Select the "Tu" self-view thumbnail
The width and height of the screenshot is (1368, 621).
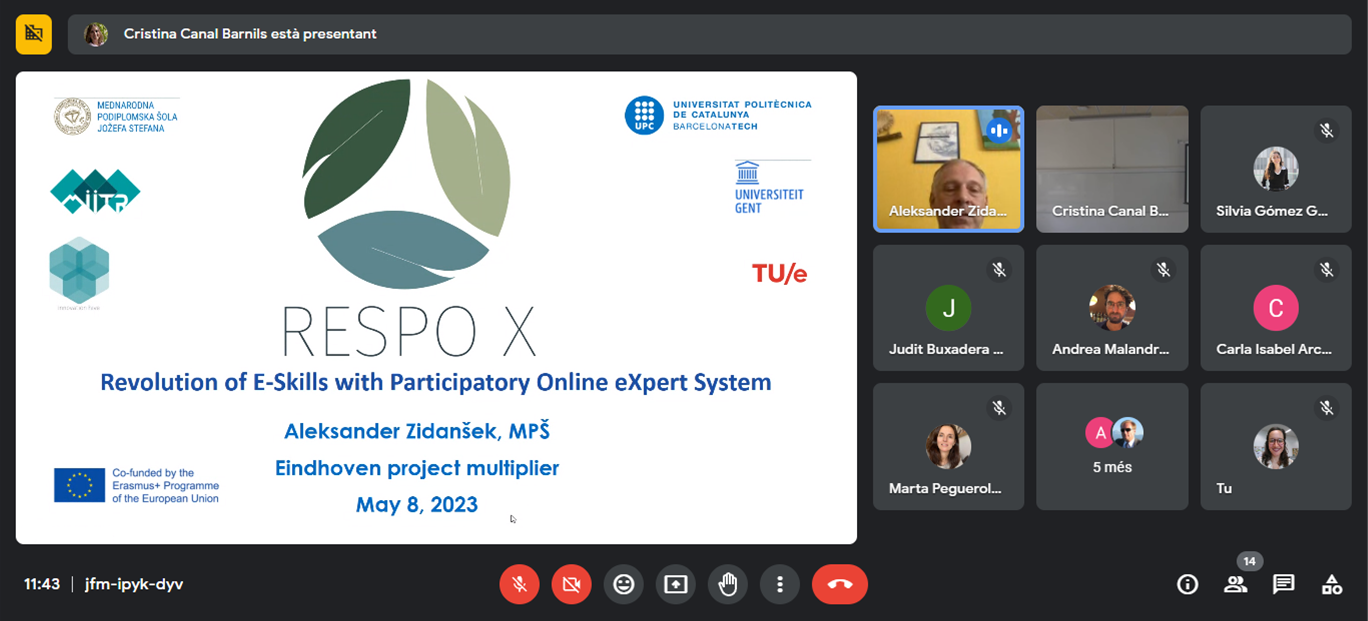click(x=1275, y=446)
